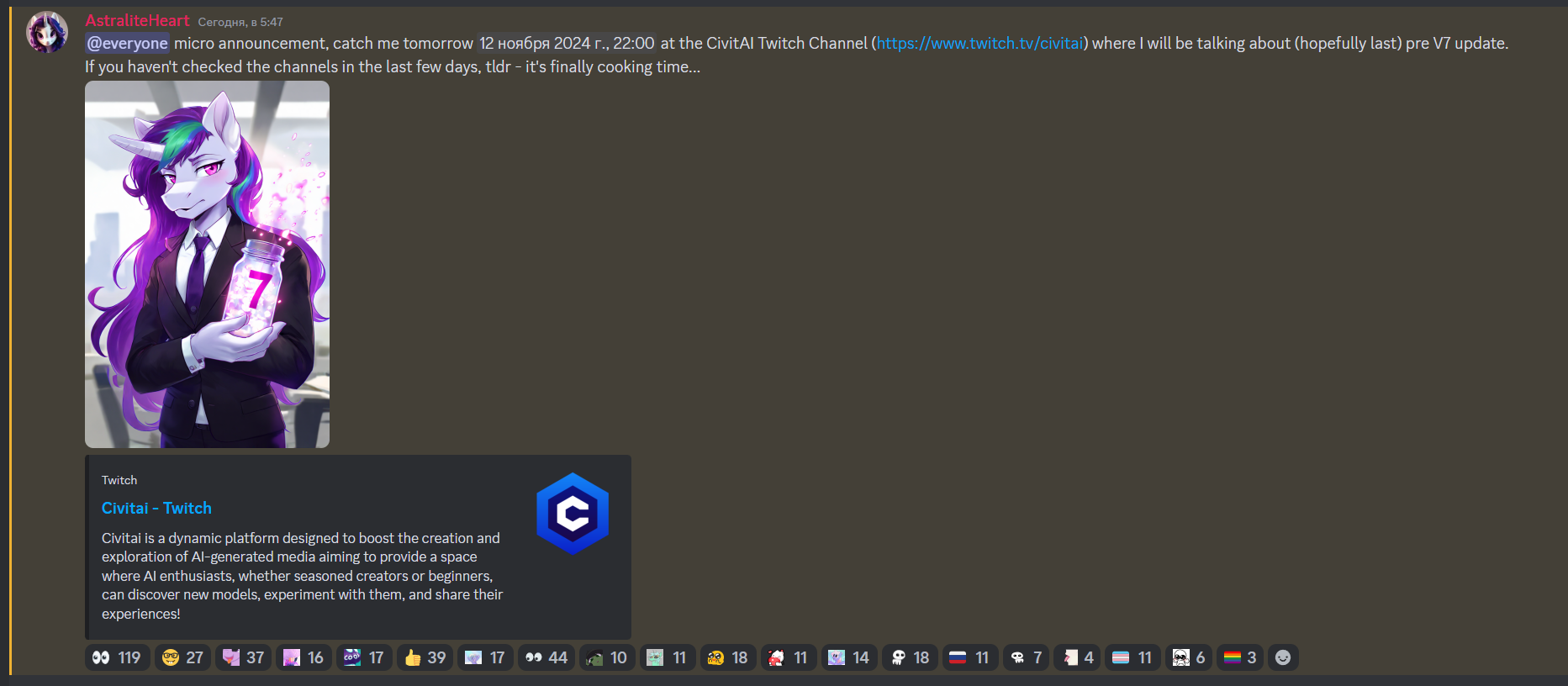Open the 'Civitai - Twitch' embed title
The height and width of the screenshot is (686, 1568).
[156, 508]
